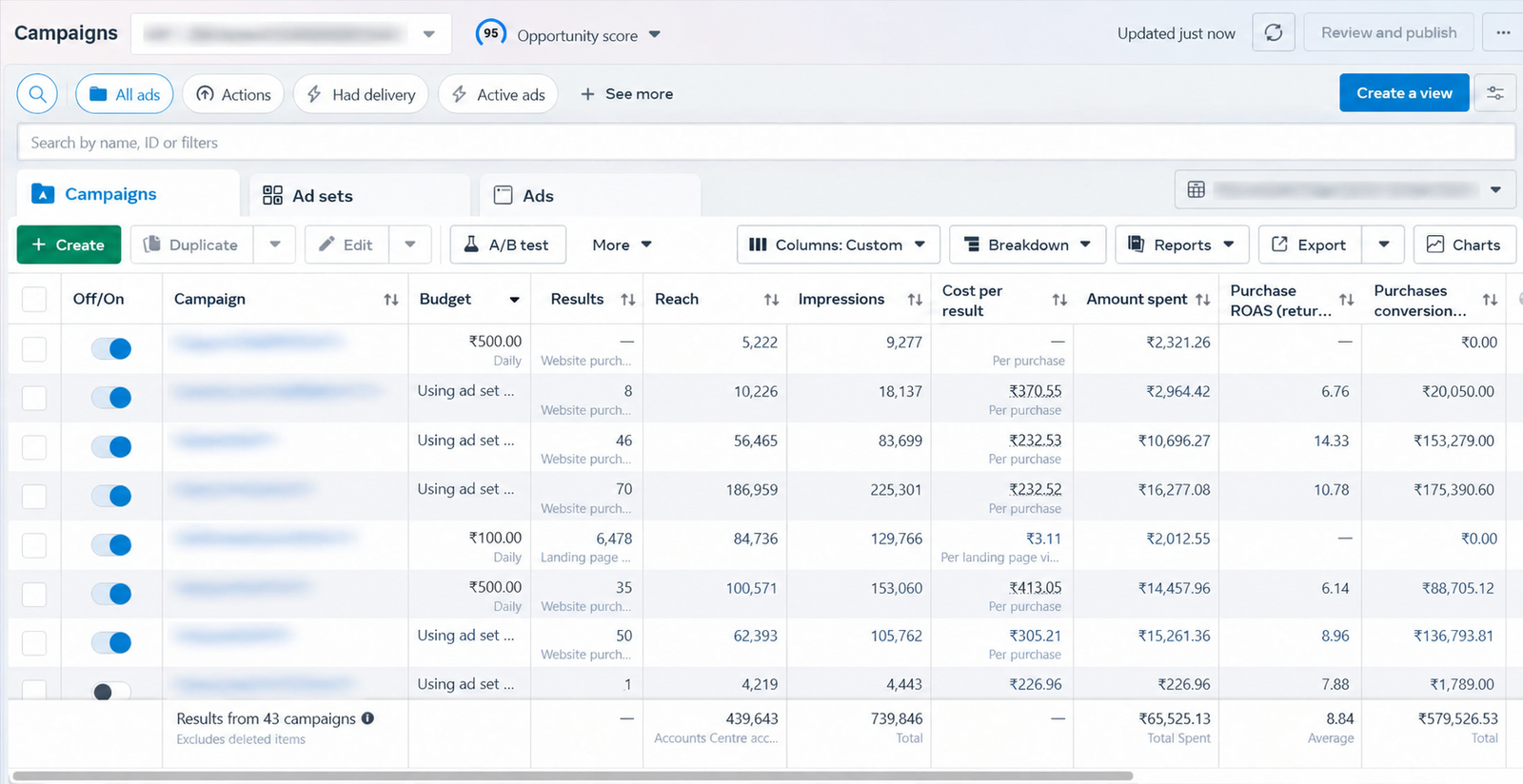
Task: Expand the Opportunity score dropdown
Action: coord(655,34)
